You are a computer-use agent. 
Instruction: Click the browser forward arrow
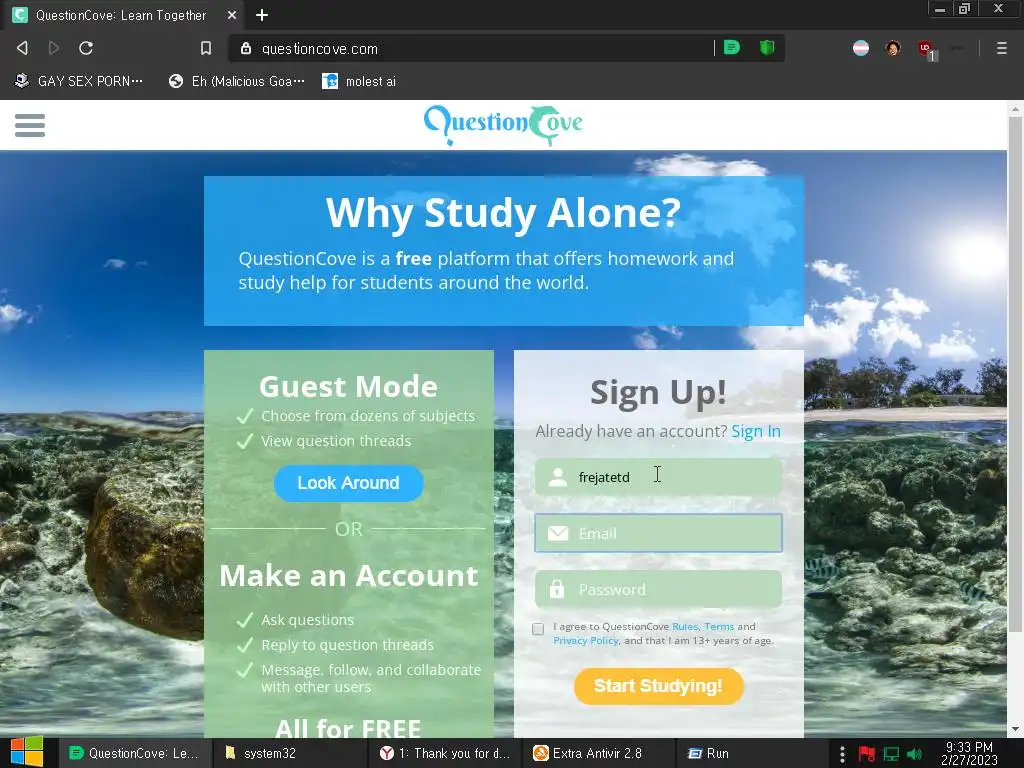pos(54,48)
